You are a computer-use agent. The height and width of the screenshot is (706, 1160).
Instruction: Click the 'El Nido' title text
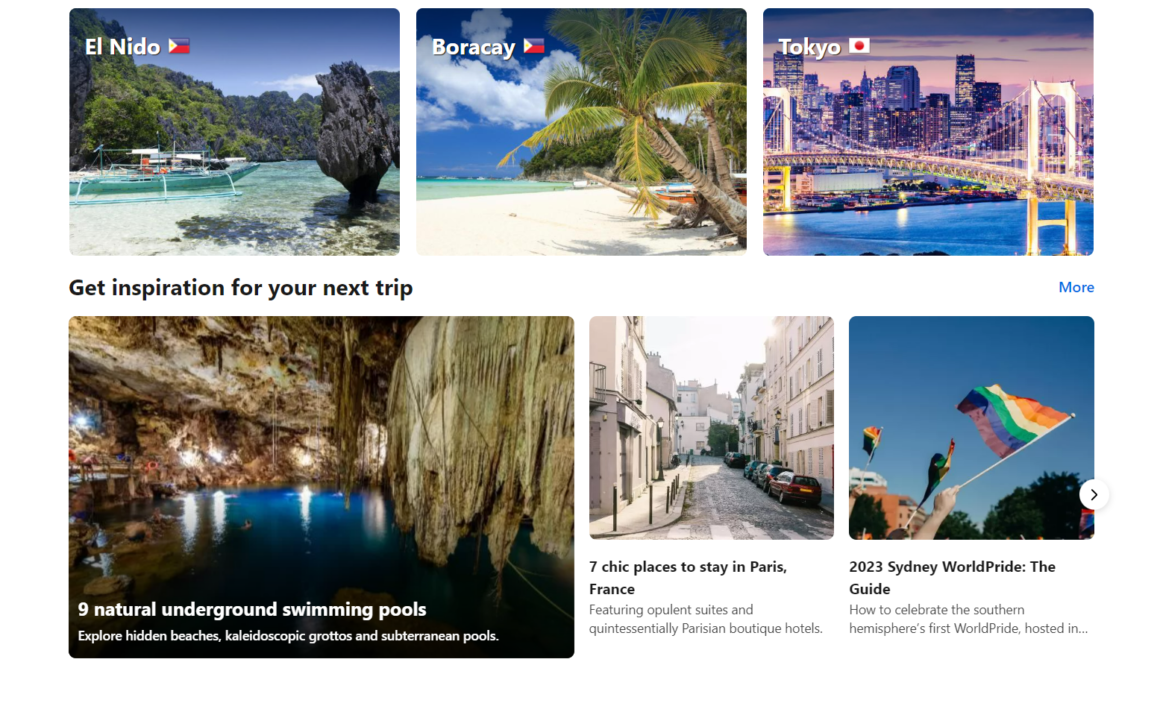tap(123, 47)
